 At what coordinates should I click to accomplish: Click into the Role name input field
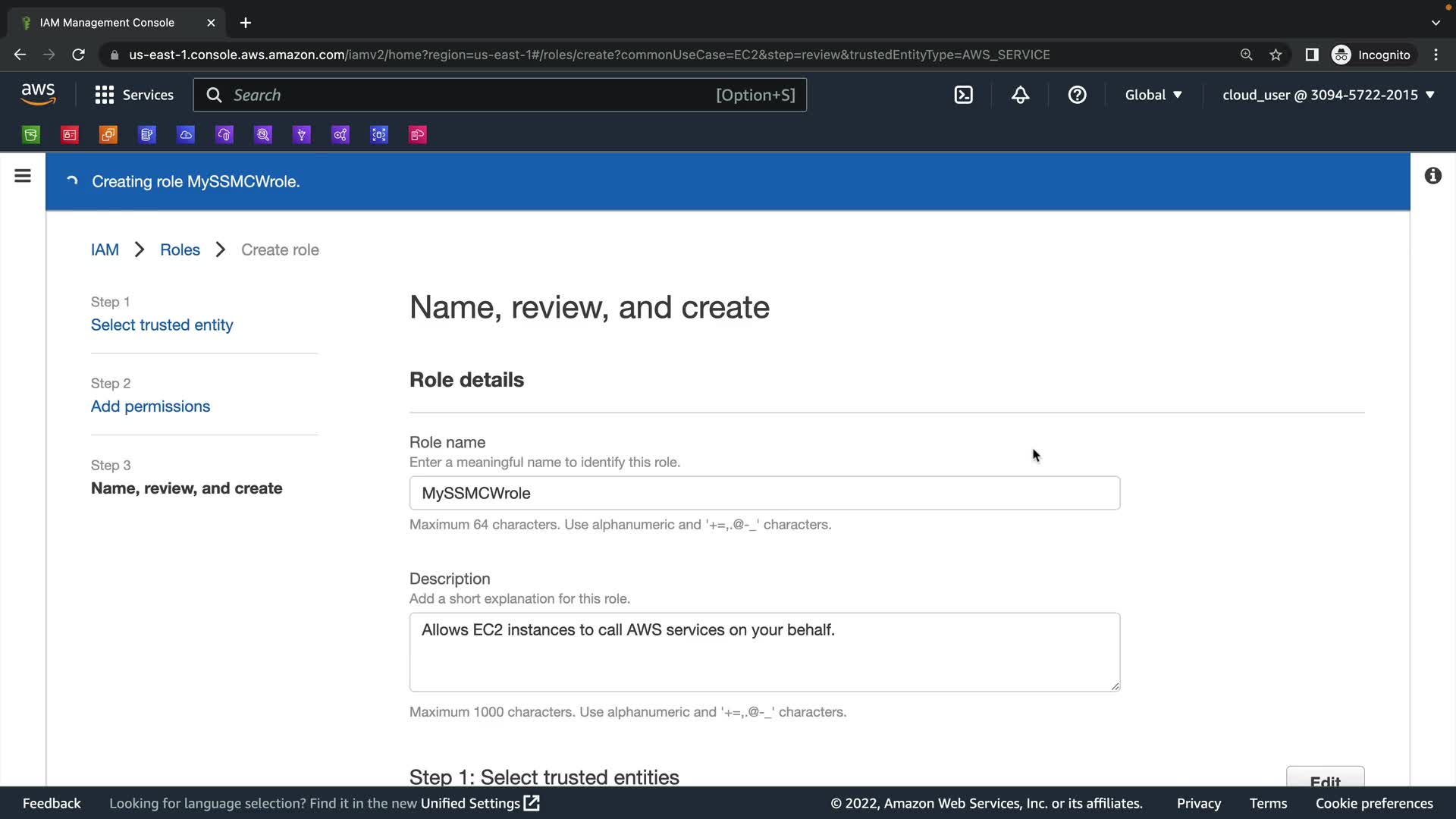(x=764, y=493)
